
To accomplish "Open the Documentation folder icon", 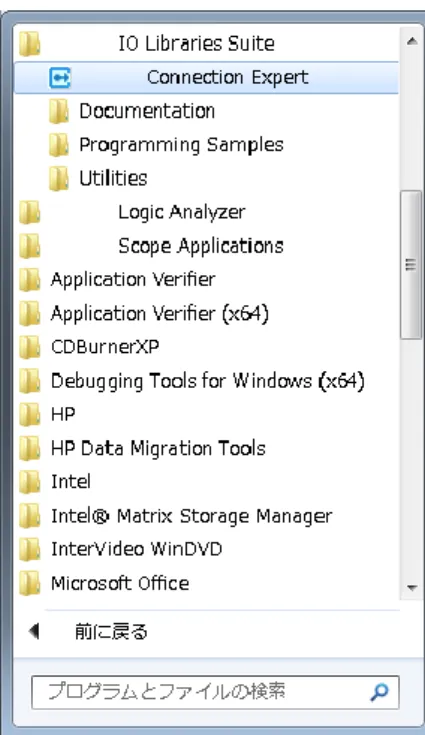I will [59, 111].
